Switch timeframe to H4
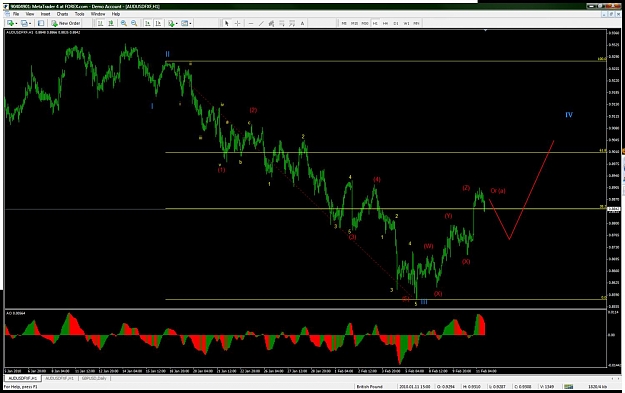This screenshot has height=393, width=625. [x=385, y=24]
